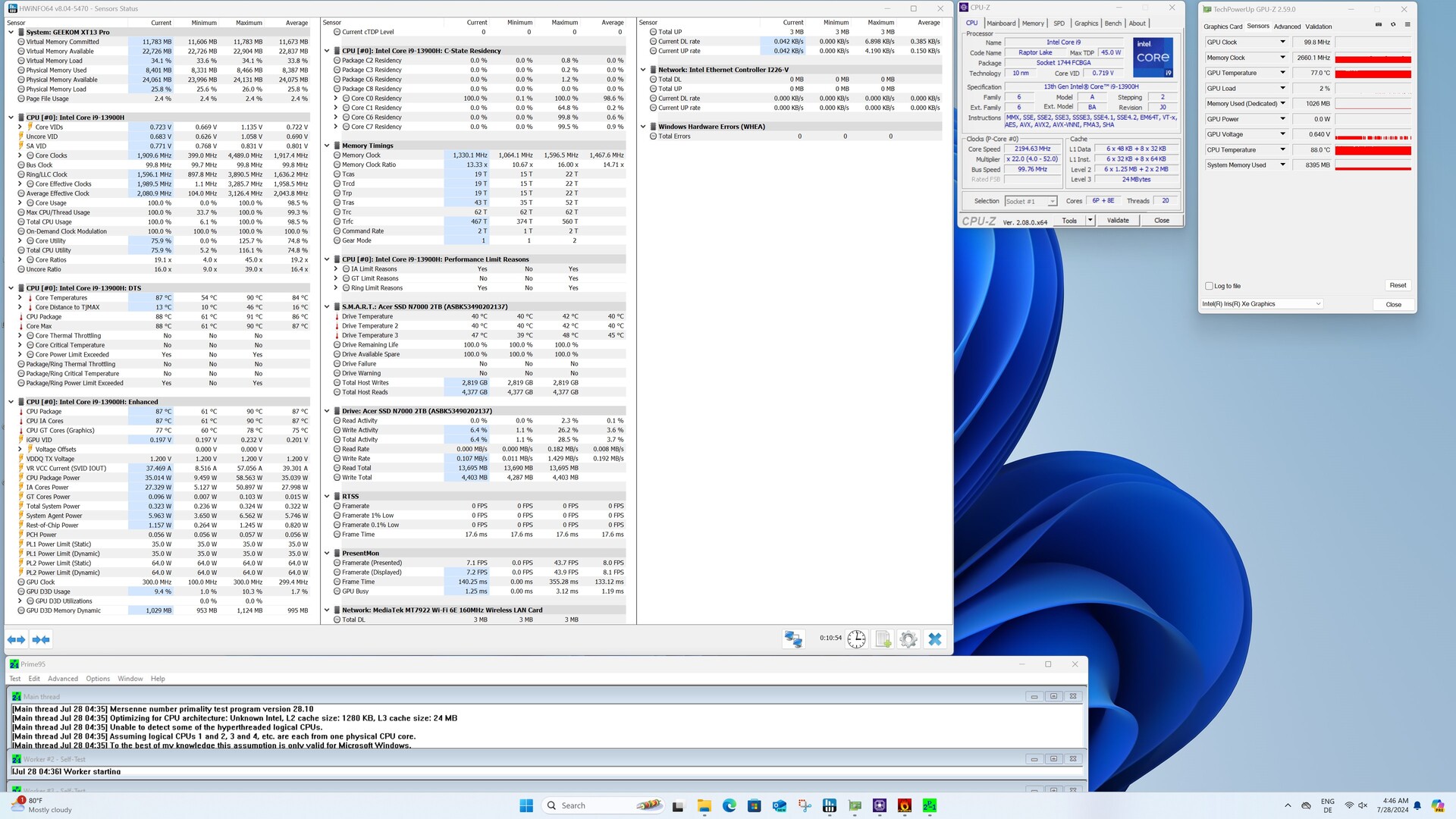The height and width of the screenshot is (819, 1456).
Task: Open HWiNFO sensor settings gear icon
Action: coord(908,639)
